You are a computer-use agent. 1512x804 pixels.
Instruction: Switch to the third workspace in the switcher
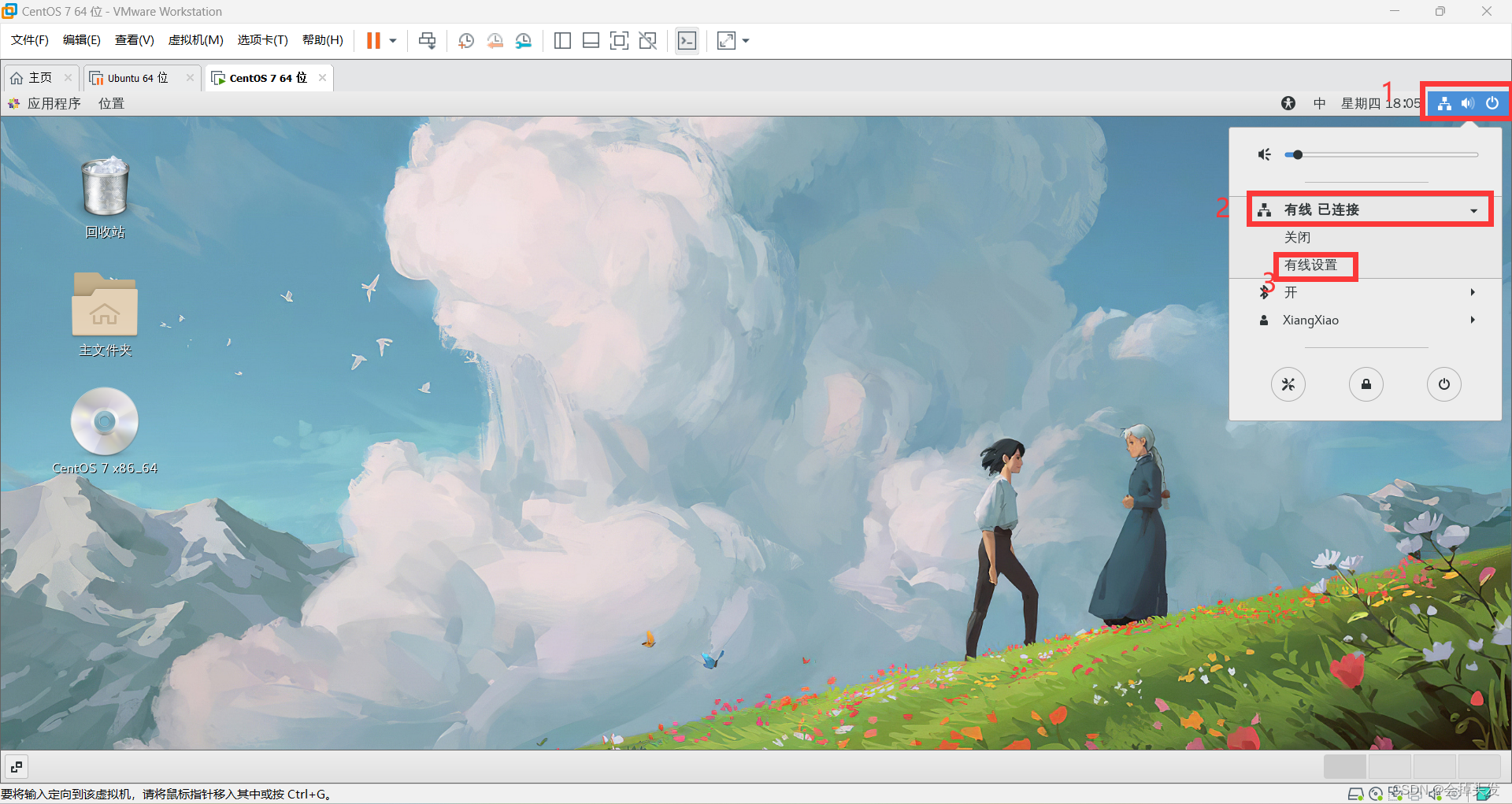tap(1435, 766)
